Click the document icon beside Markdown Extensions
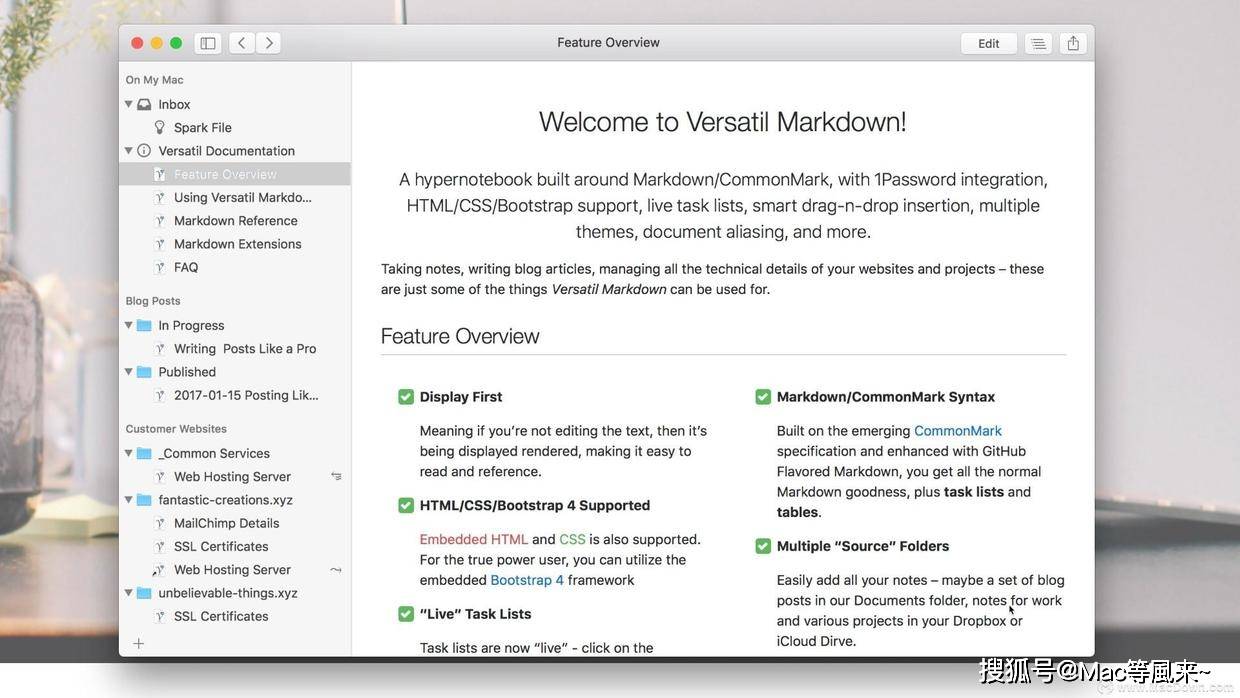 (159, 244)
